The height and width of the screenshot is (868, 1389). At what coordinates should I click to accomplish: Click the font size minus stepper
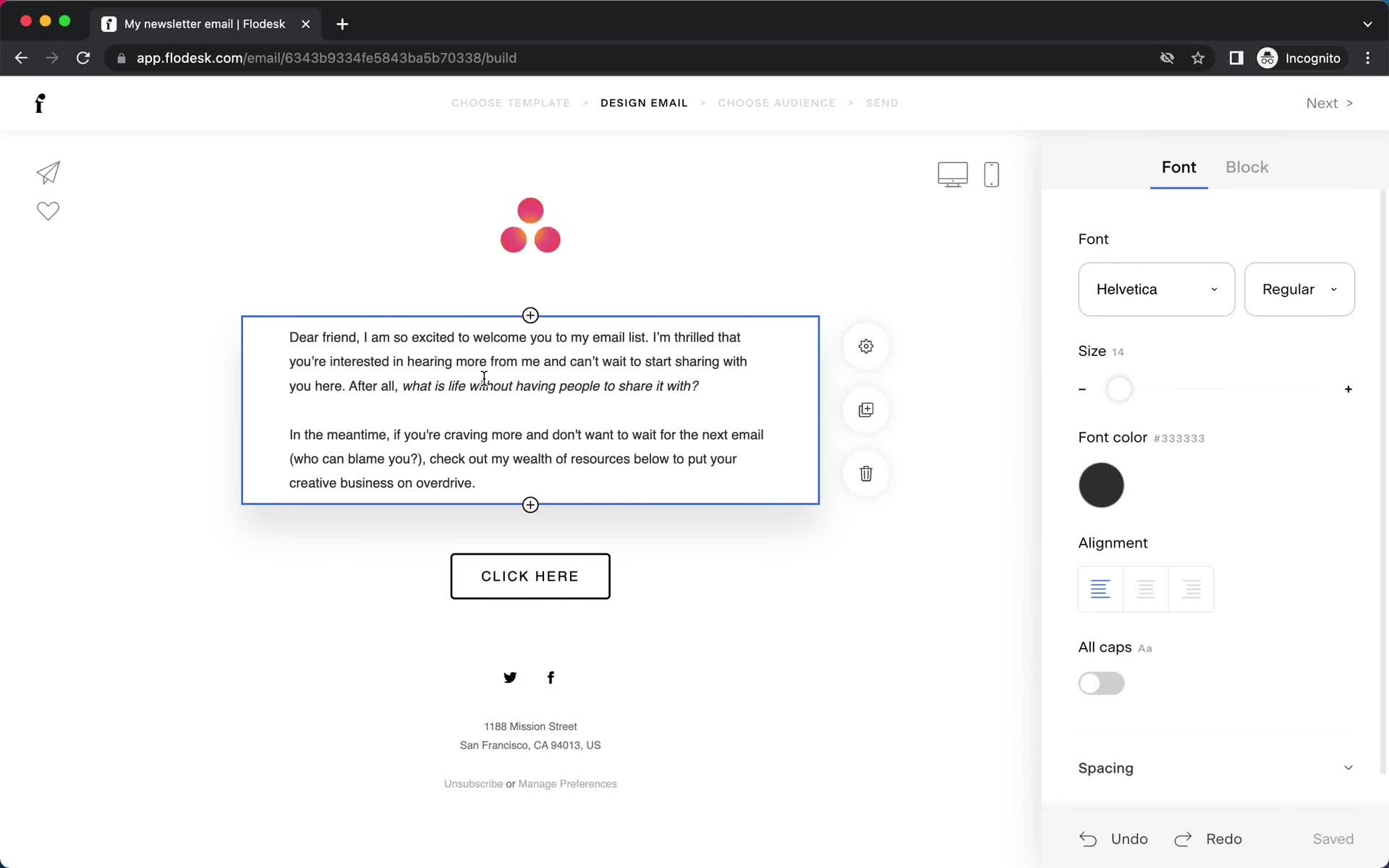click(1082, 389)
